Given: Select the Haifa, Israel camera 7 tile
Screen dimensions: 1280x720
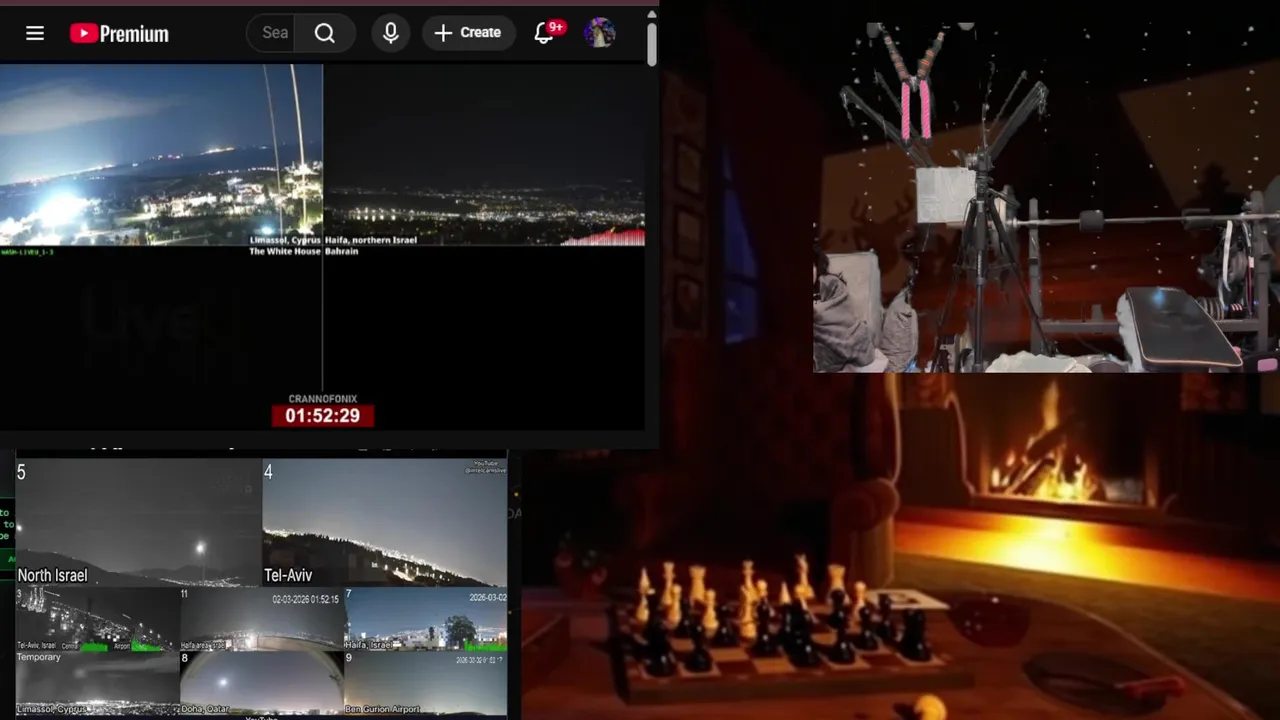Looking at the screenshot, I should (x=425, y=620).
